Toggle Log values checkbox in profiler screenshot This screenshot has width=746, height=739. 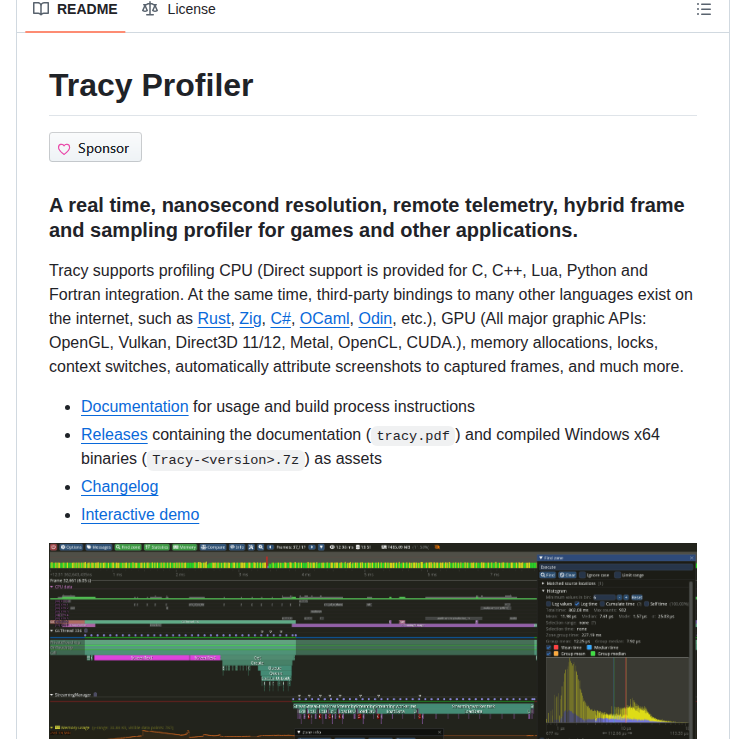546,603
